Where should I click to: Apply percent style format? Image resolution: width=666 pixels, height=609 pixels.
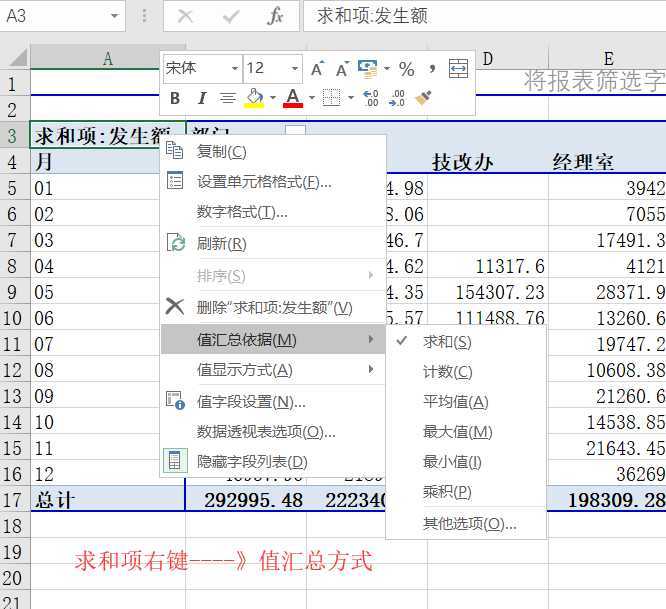406,69
